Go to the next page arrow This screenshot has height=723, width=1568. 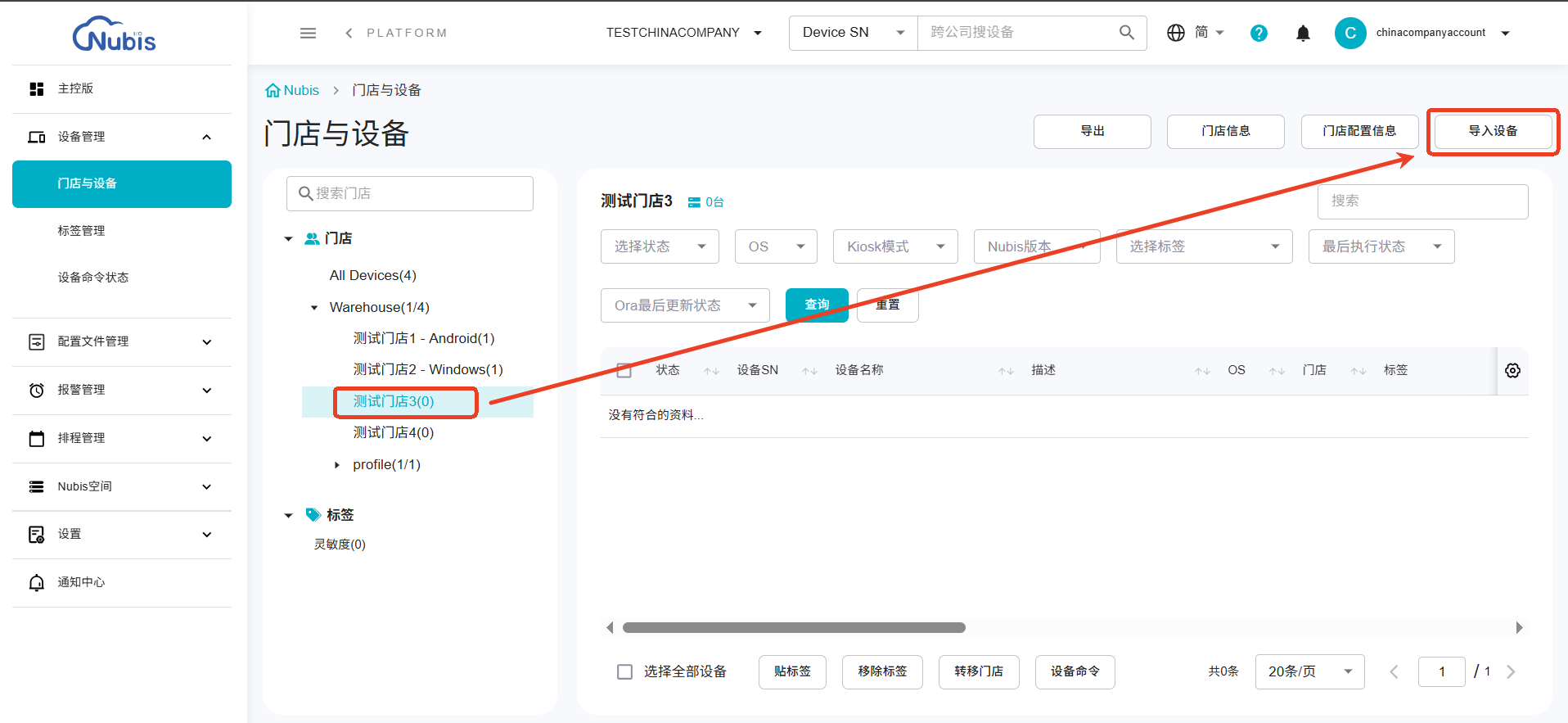coord(1511,671)
